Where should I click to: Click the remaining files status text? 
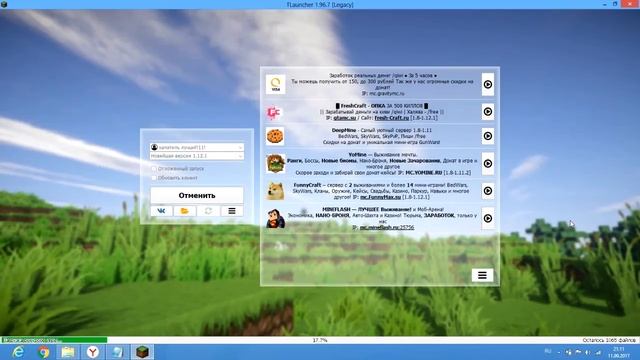pos(609,340)
